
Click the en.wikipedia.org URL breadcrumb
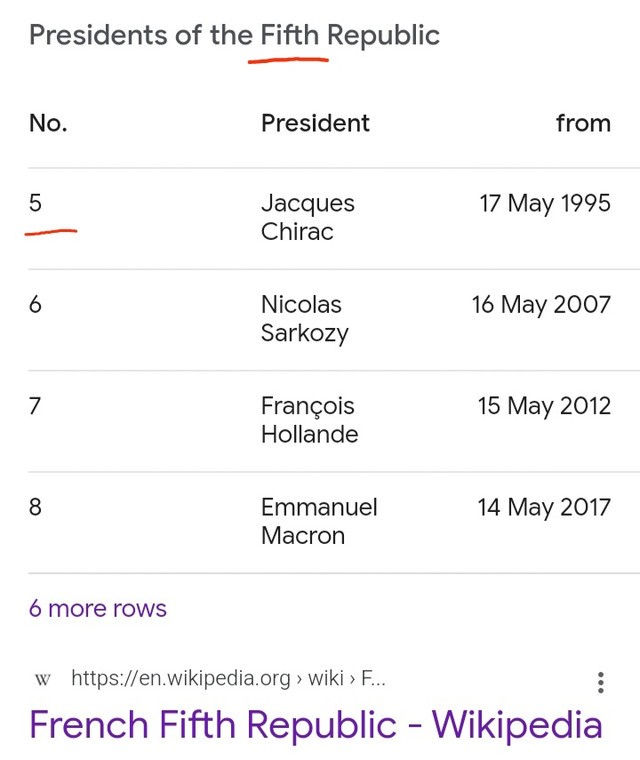[x=228, y=678]
